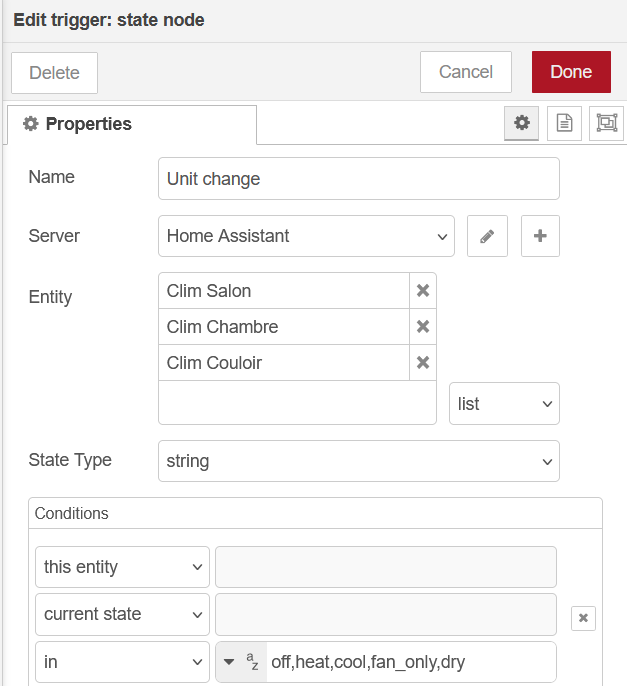Add a new server with plus icon
Viewport: 627px width, 686px height.
click(x=540, y=236)
